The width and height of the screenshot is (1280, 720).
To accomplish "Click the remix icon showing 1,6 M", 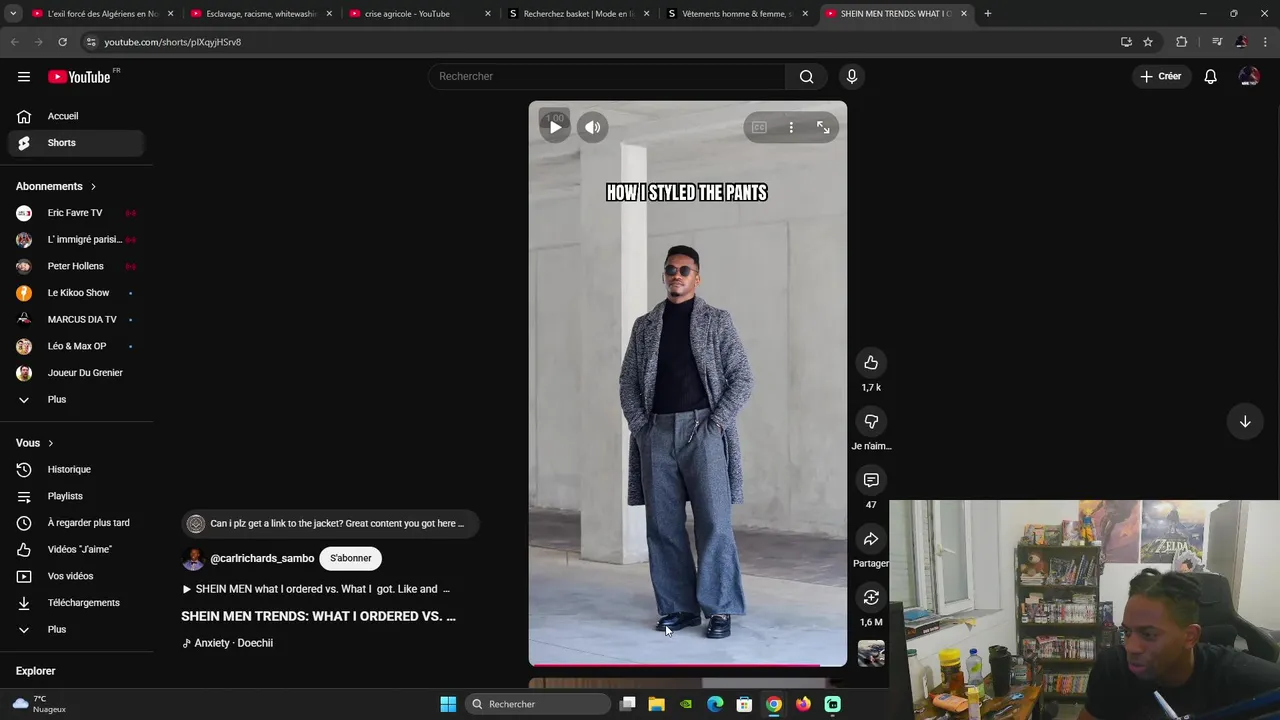I will point(871,597).
